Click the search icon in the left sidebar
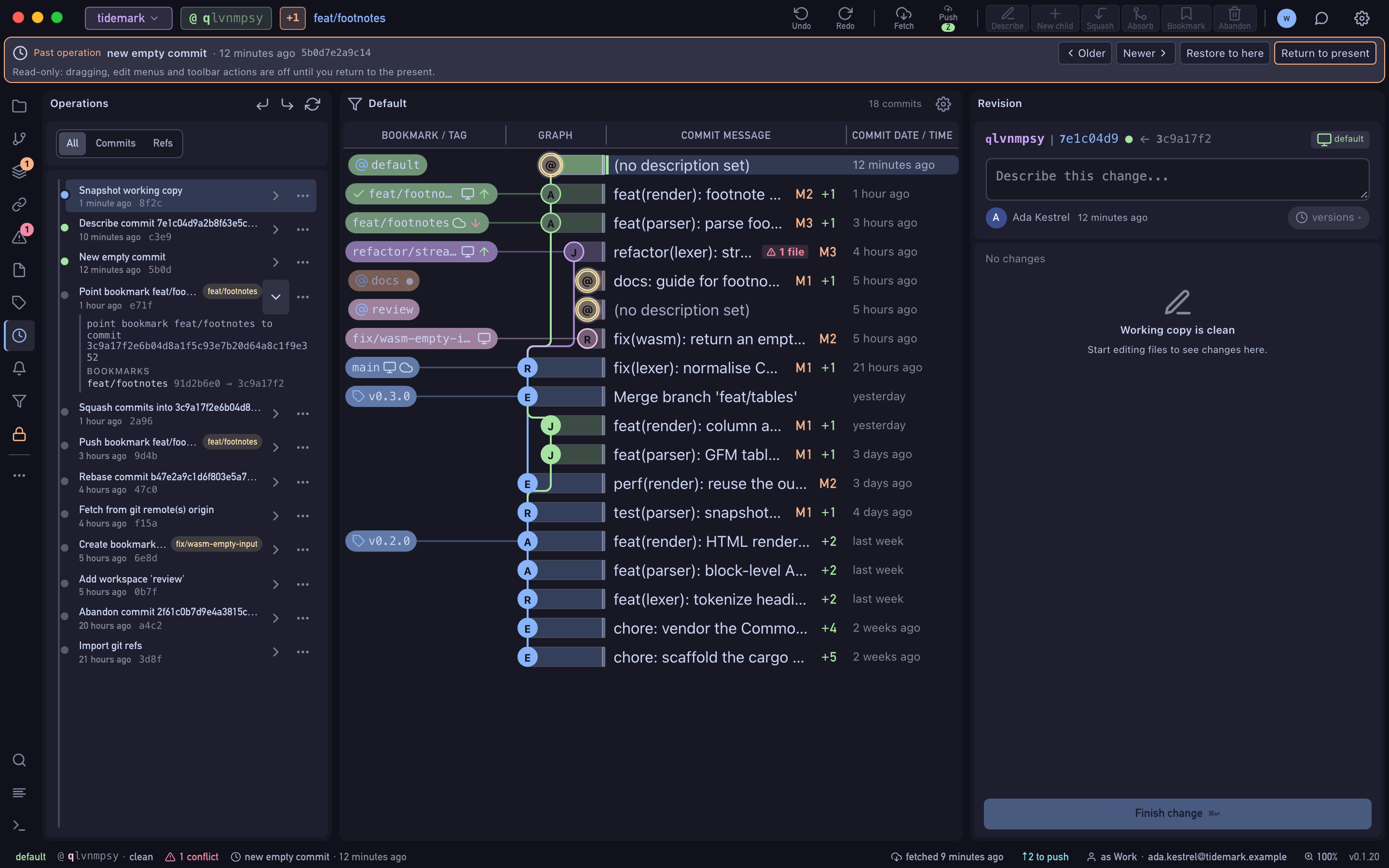This screenshot has height=868, width=1389. pyautogui.click(x=19, y=760)
